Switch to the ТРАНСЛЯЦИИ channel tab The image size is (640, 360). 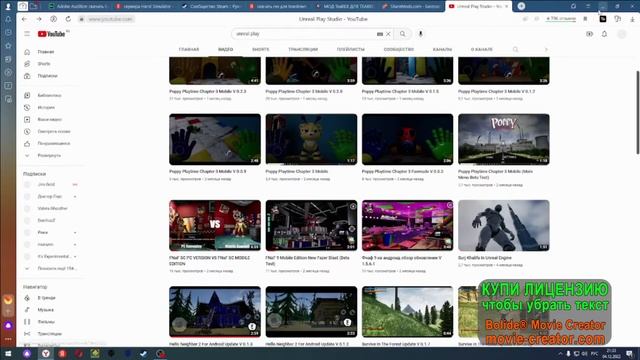(x=303, y=49)
